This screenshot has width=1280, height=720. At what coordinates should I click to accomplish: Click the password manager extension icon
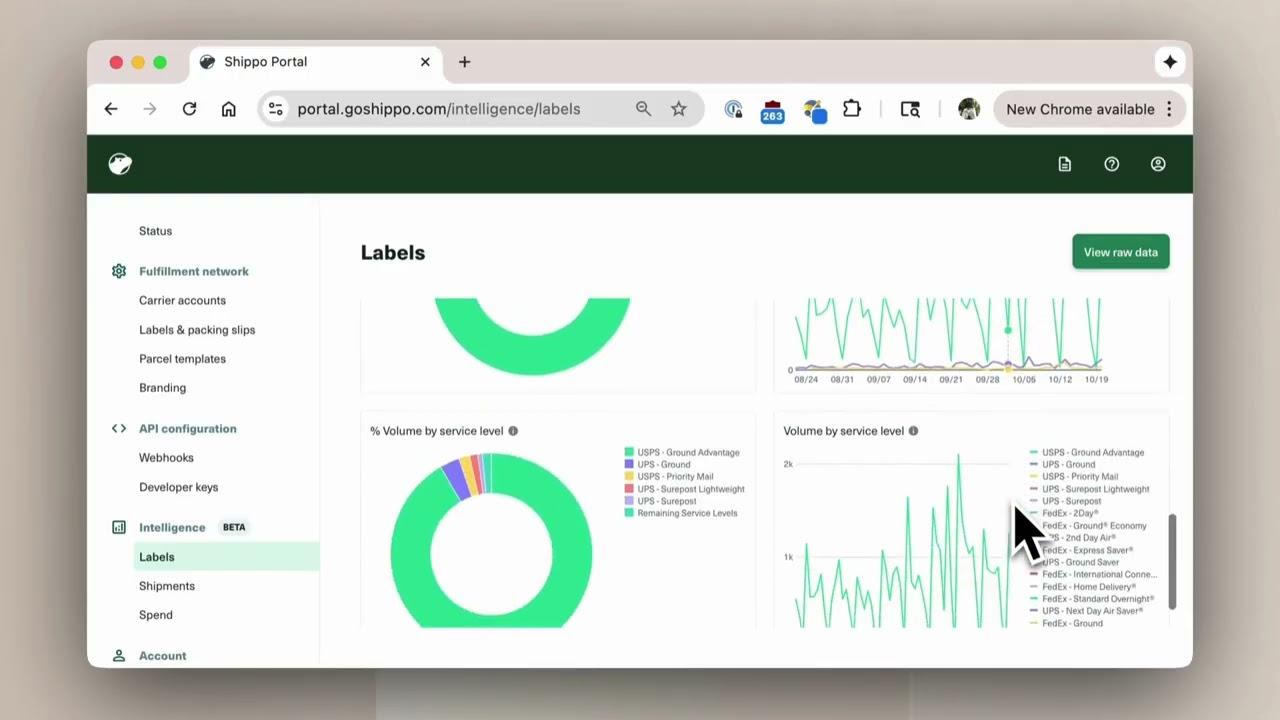733,109
